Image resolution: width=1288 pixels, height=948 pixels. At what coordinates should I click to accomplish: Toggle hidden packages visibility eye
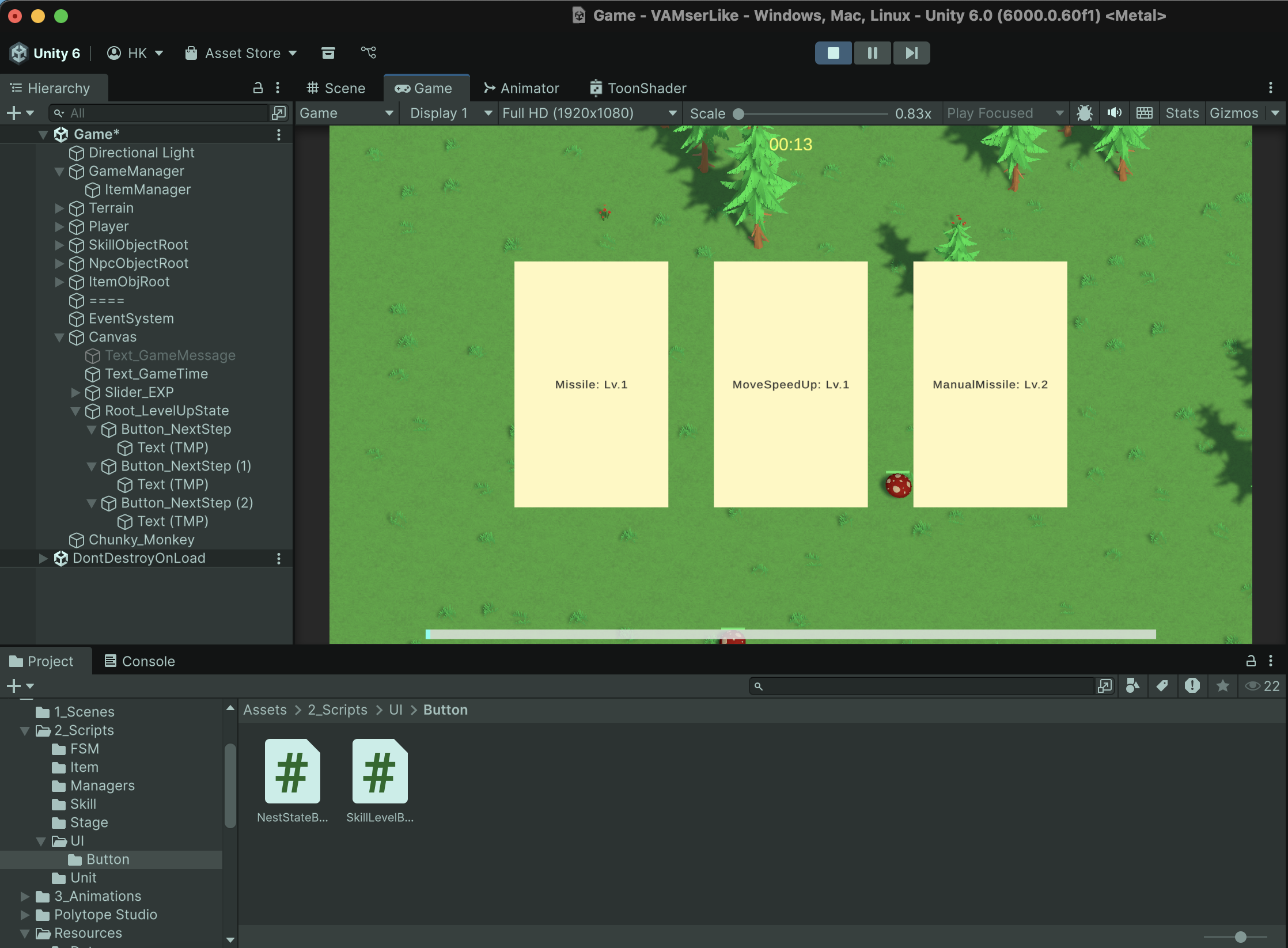pyautogui.click(x=1253, y=685)
